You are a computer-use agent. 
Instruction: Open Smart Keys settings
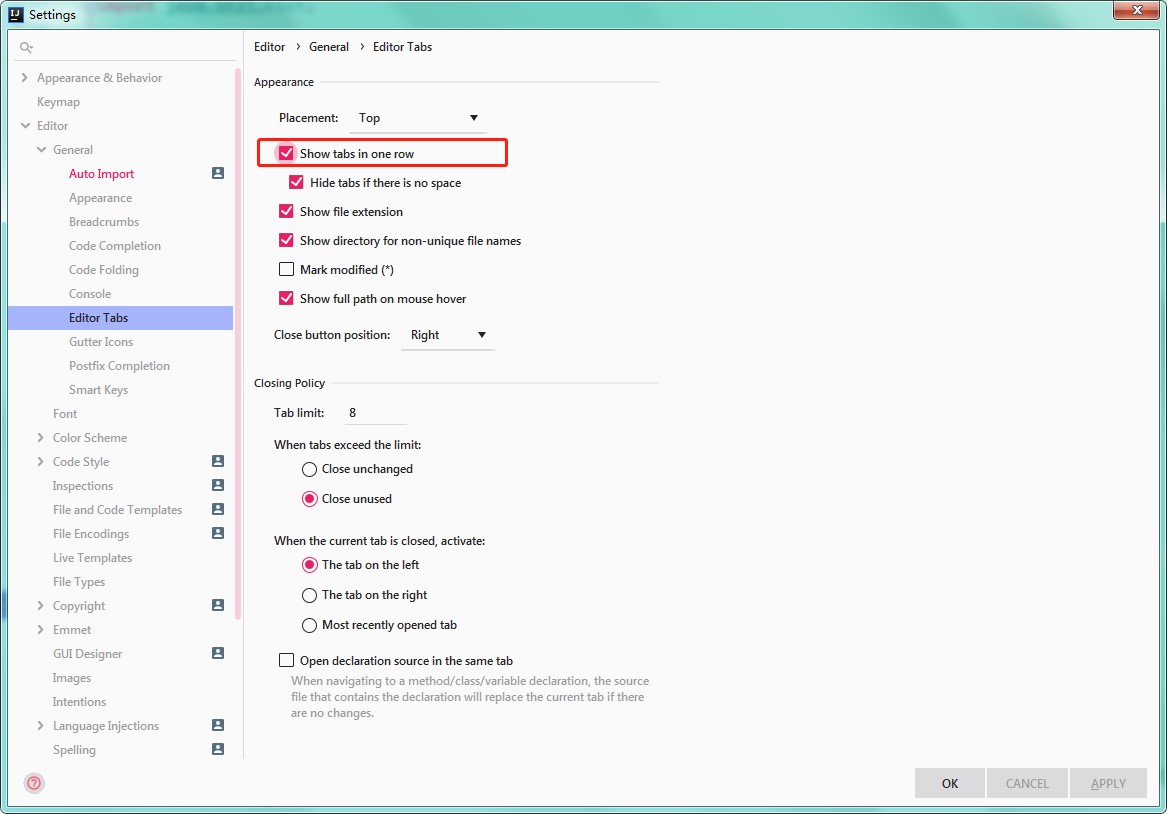click(x=98, y=390)
